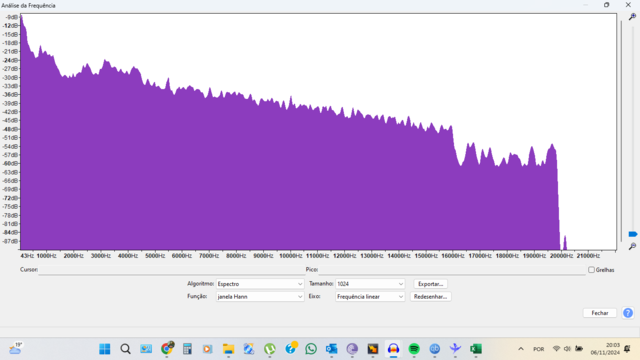Open taskbar Search magnifier

click(125, 349)
